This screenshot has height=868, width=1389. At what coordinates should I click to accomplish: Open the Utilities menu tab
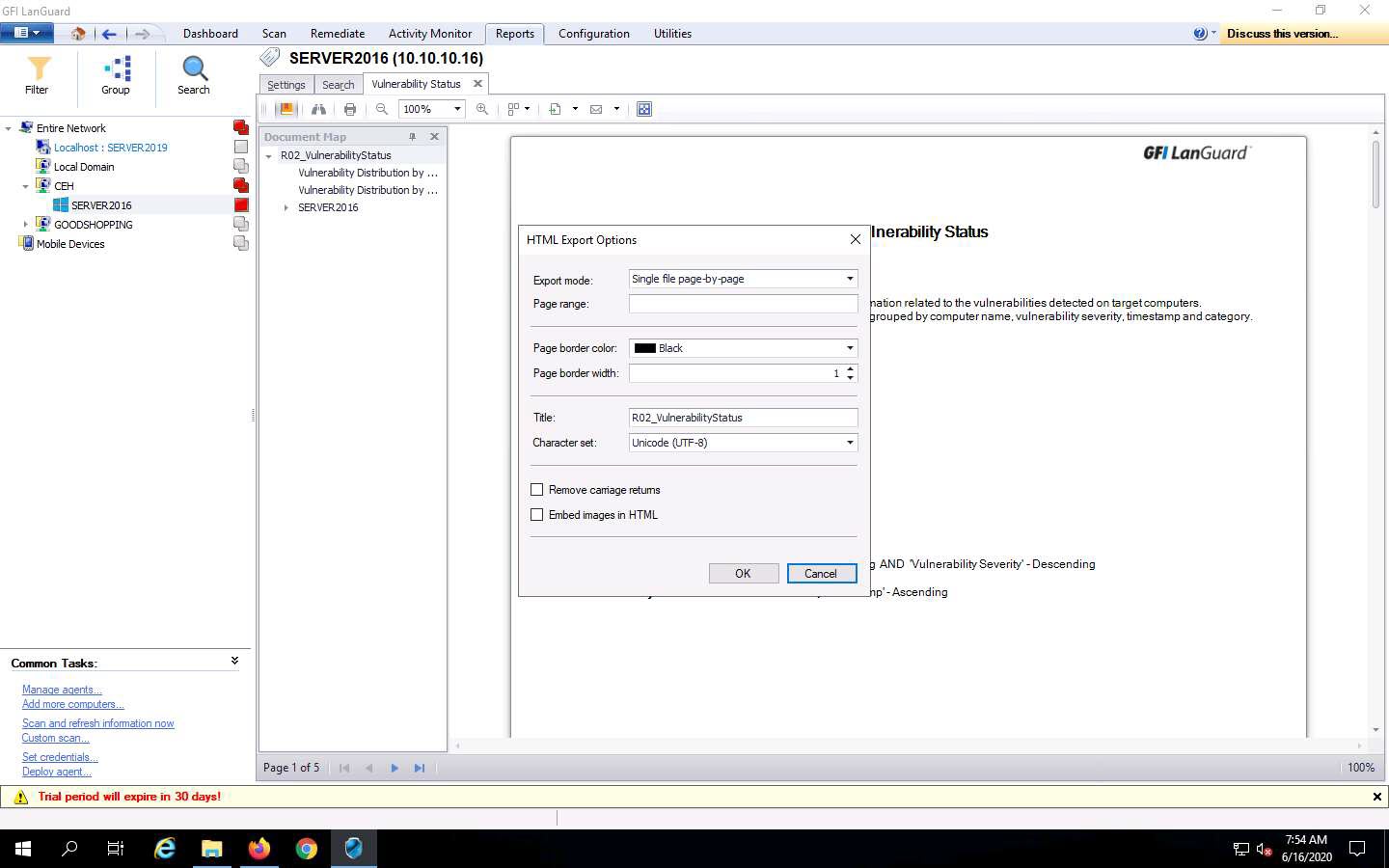(672, 34)
